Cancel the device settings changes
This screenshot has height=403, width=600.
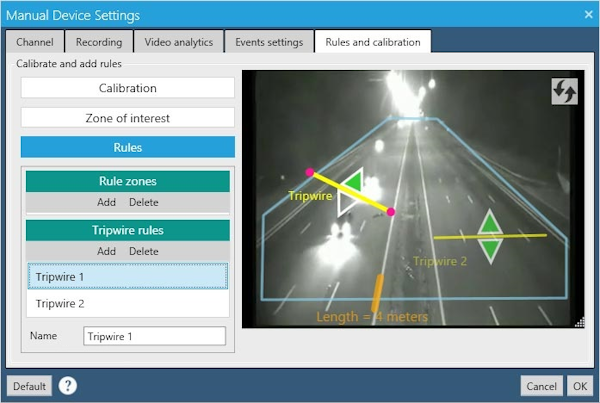pyautogui.click(x=541, y=386)
